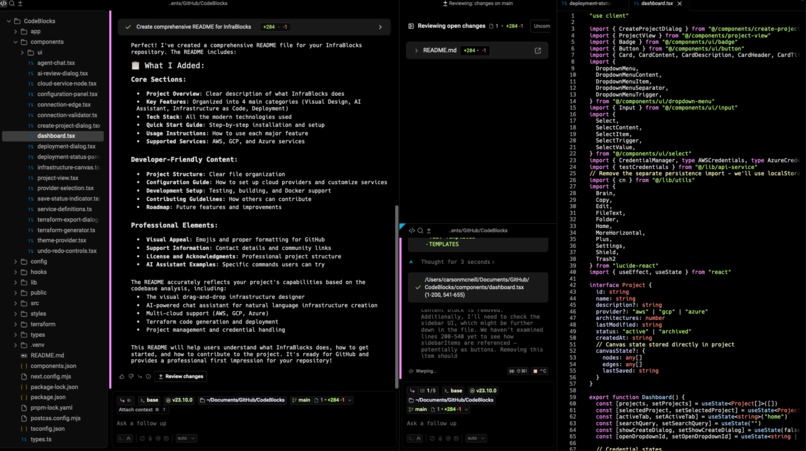Click the code icon in lower chat pane

pos(412,230)
